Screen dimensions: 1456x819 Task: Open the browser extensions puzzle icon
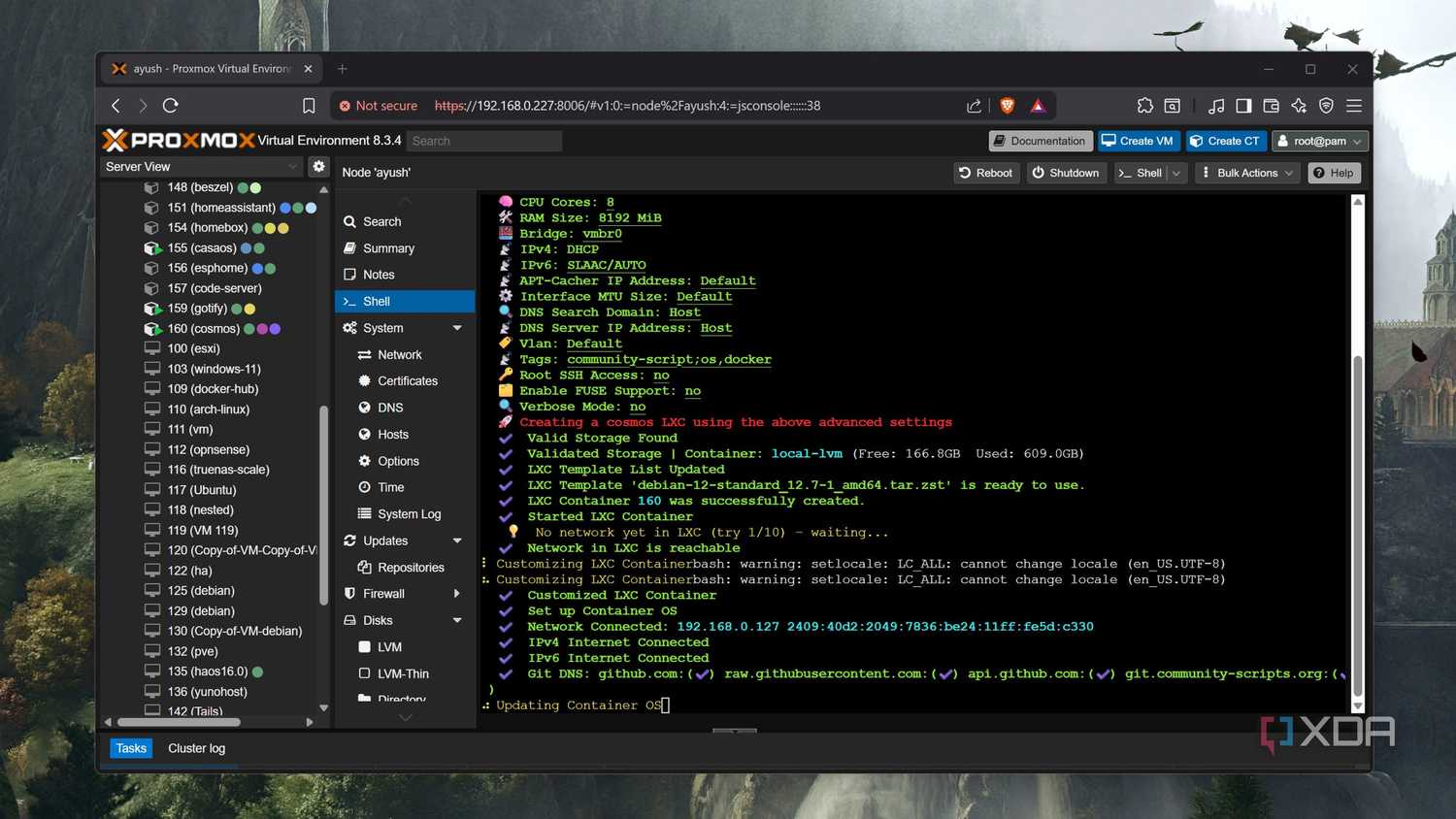1145,106
